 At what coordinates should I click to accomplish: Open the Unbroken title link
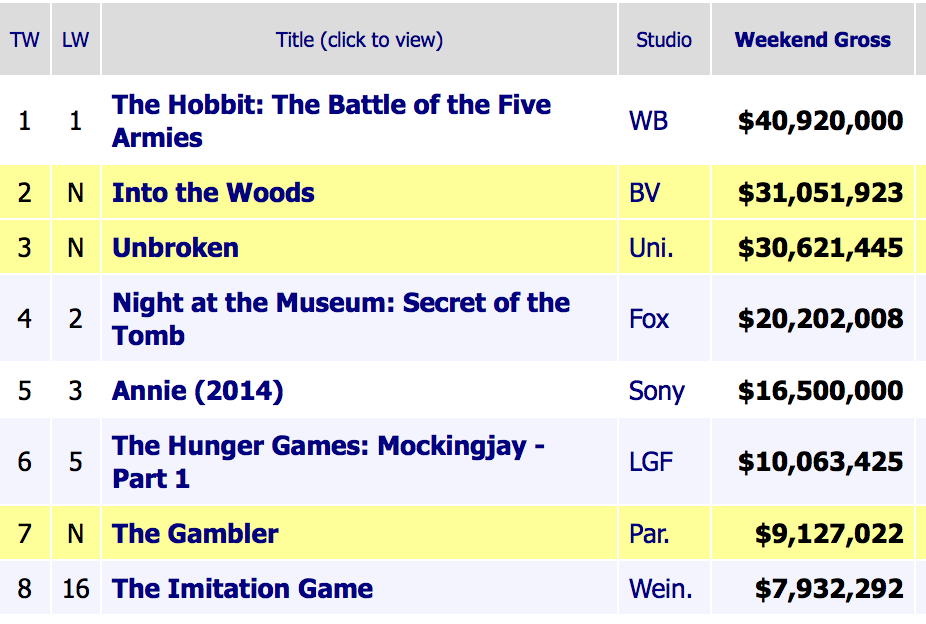[x=175, y=248]
